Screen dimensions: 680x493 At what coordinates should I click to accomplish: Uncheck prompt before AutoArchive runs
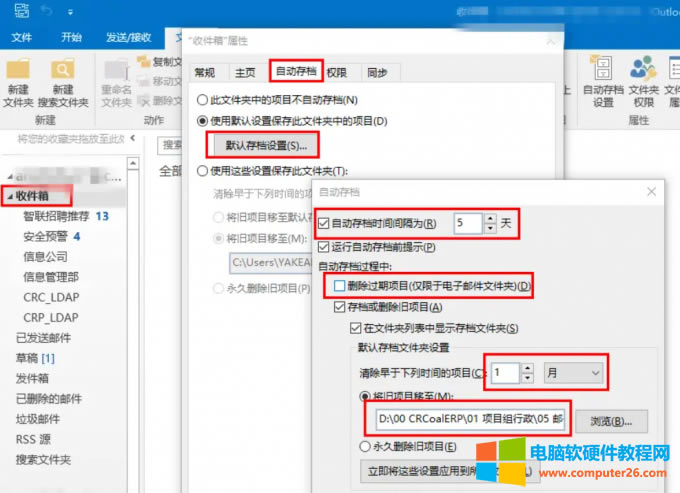(323, 246)
